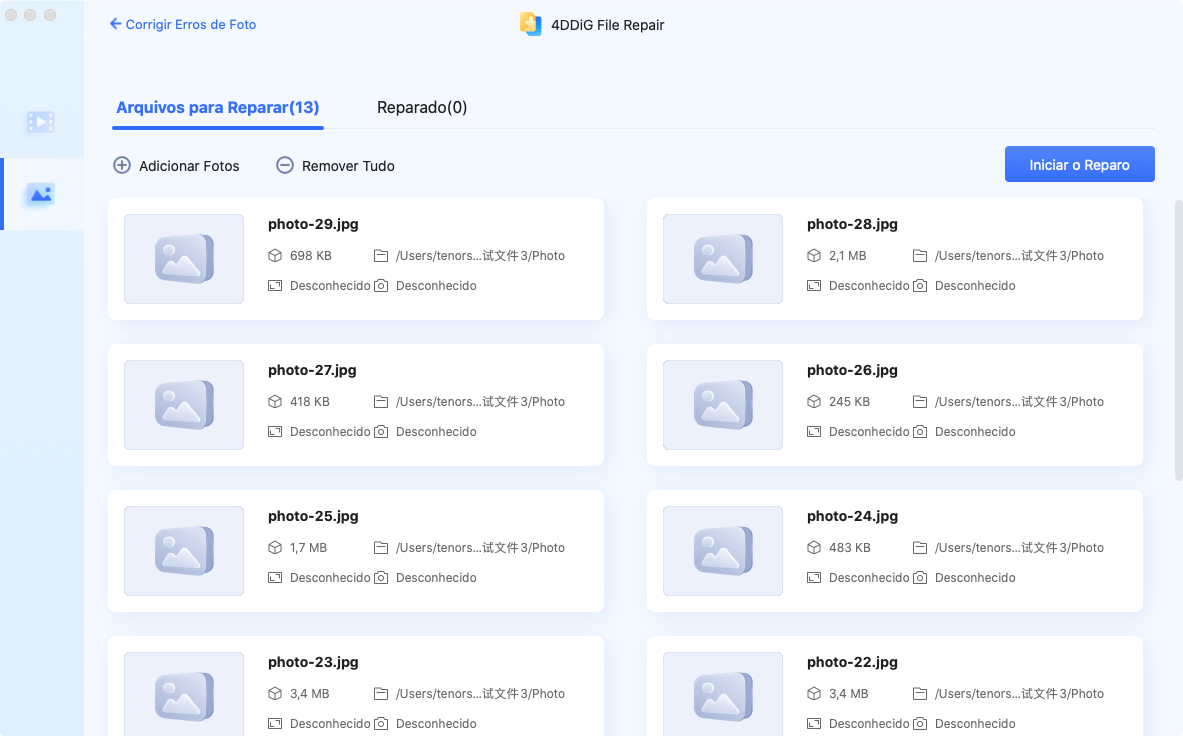Select photo-29.jpg thumbnail
Image resolution: width=1183 pixels, height=736 pixels.
coord(184,259)
